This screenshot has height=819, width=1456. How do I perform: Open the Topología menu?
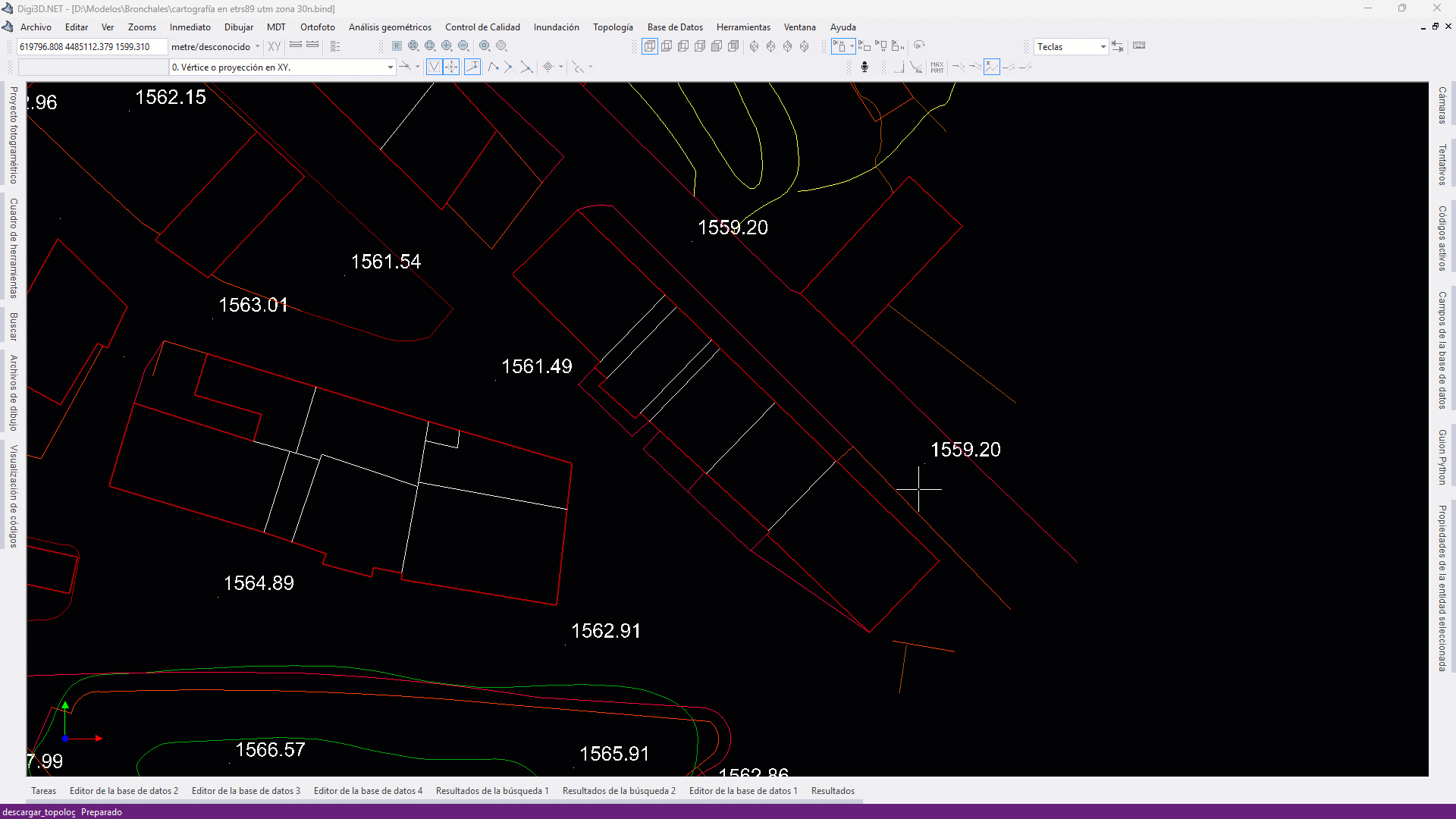point(613,27)
